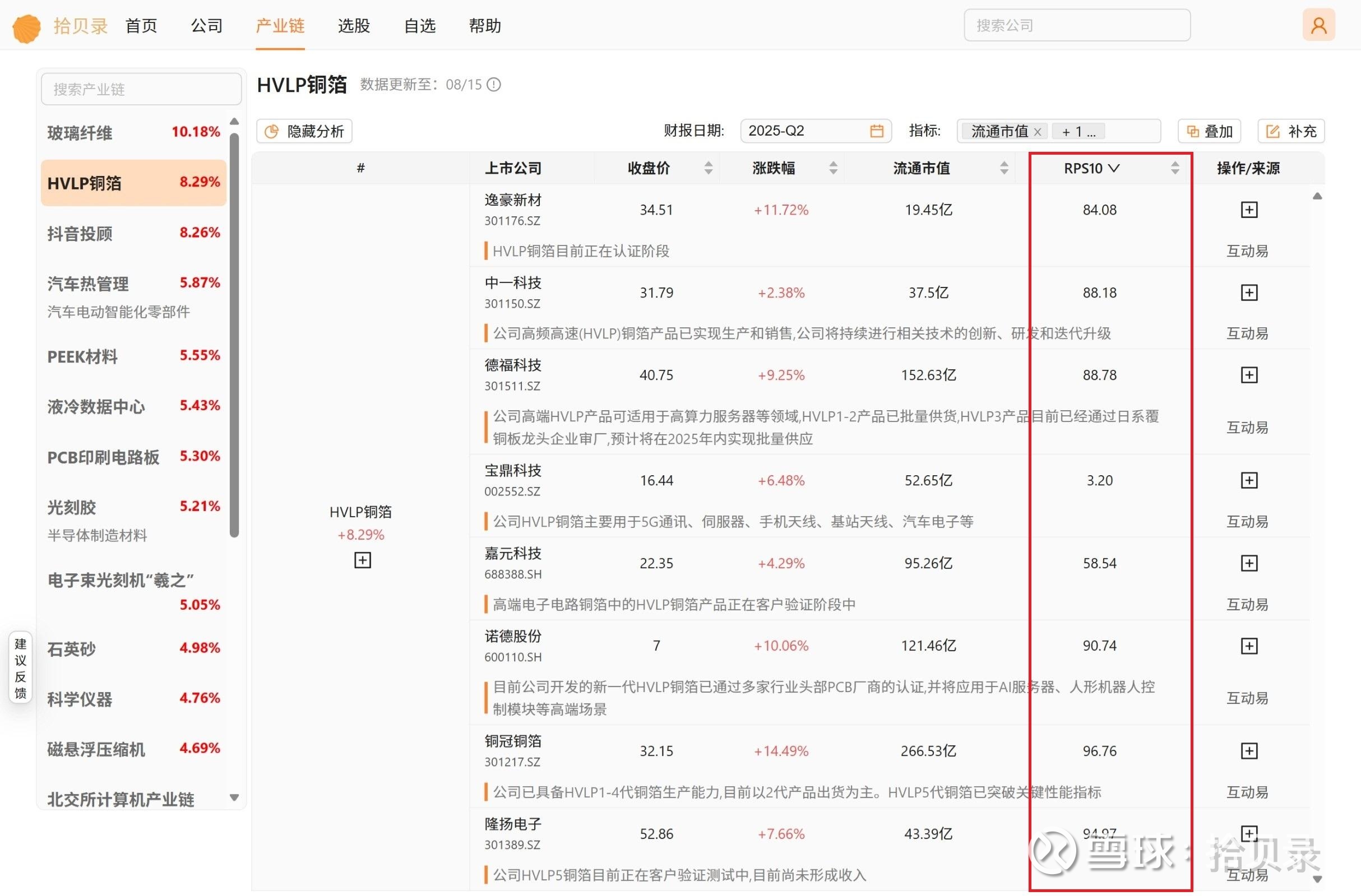The width and height of the screenshot is (1361, 896).
Task: Open calendar icon in 财报日期 field
Action: [x=876, y=131]
